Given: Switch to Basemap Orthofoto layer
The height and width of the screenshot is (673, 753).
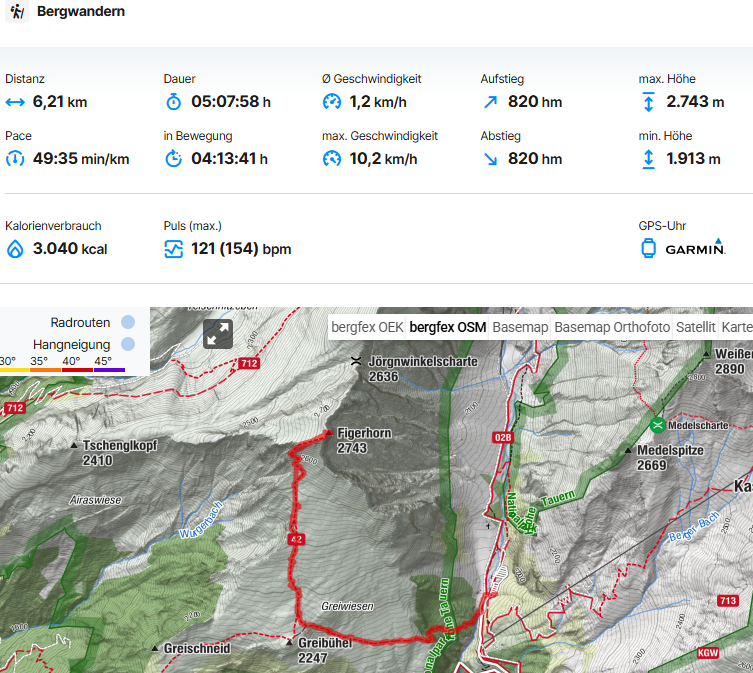Looking at the screenshot, I should point(612,327).
